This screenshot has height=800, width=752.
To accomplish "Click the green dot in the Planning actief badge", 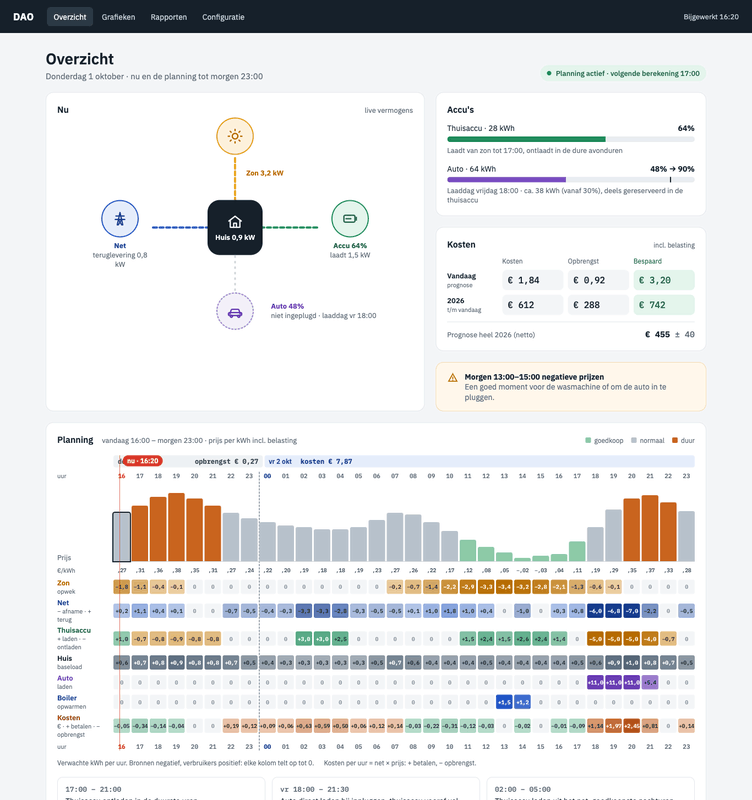I will pyautogui.click(x=549, y=73).
